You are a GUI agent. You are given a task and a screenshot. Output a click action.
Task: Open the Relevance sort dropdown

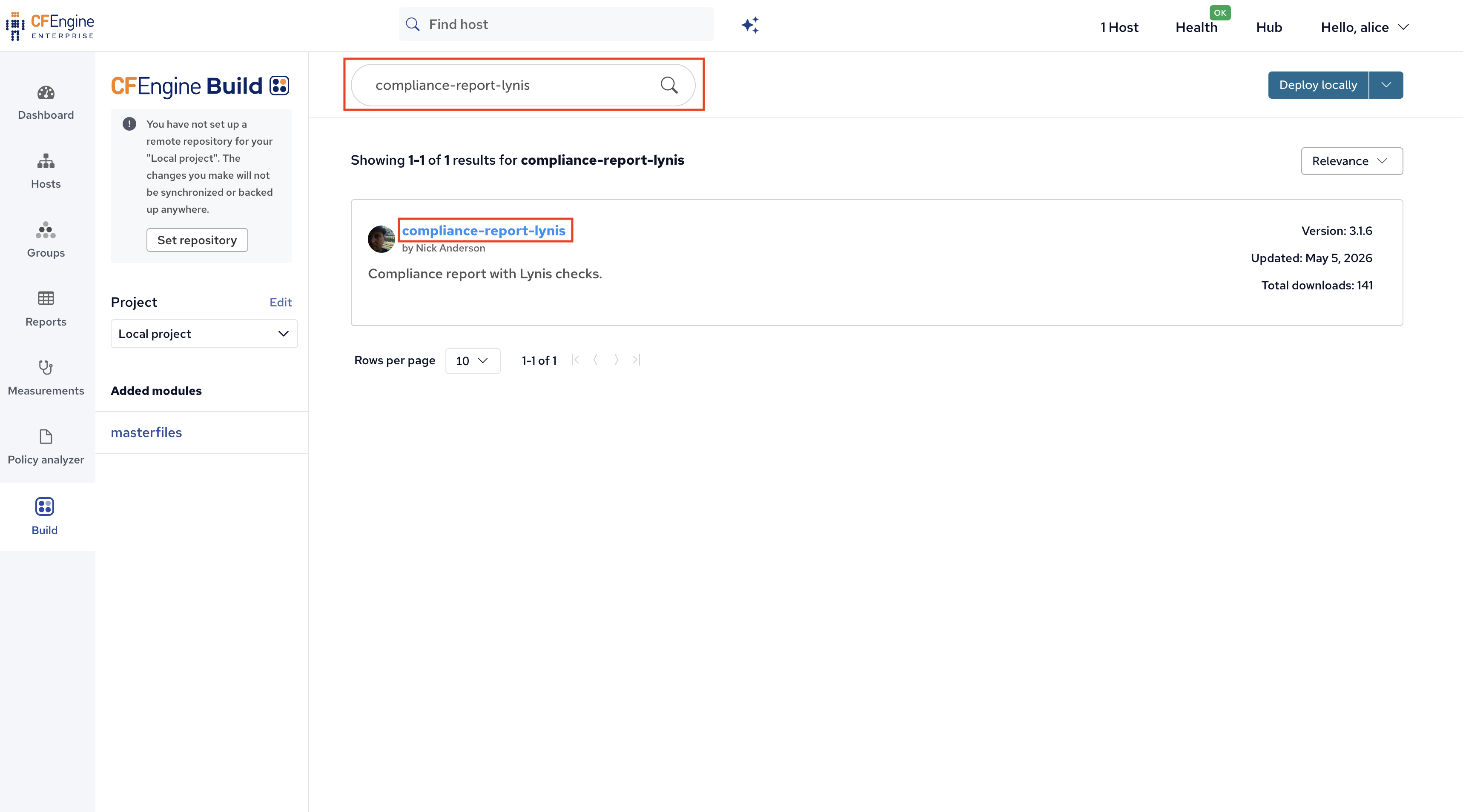click(1352, 161)
